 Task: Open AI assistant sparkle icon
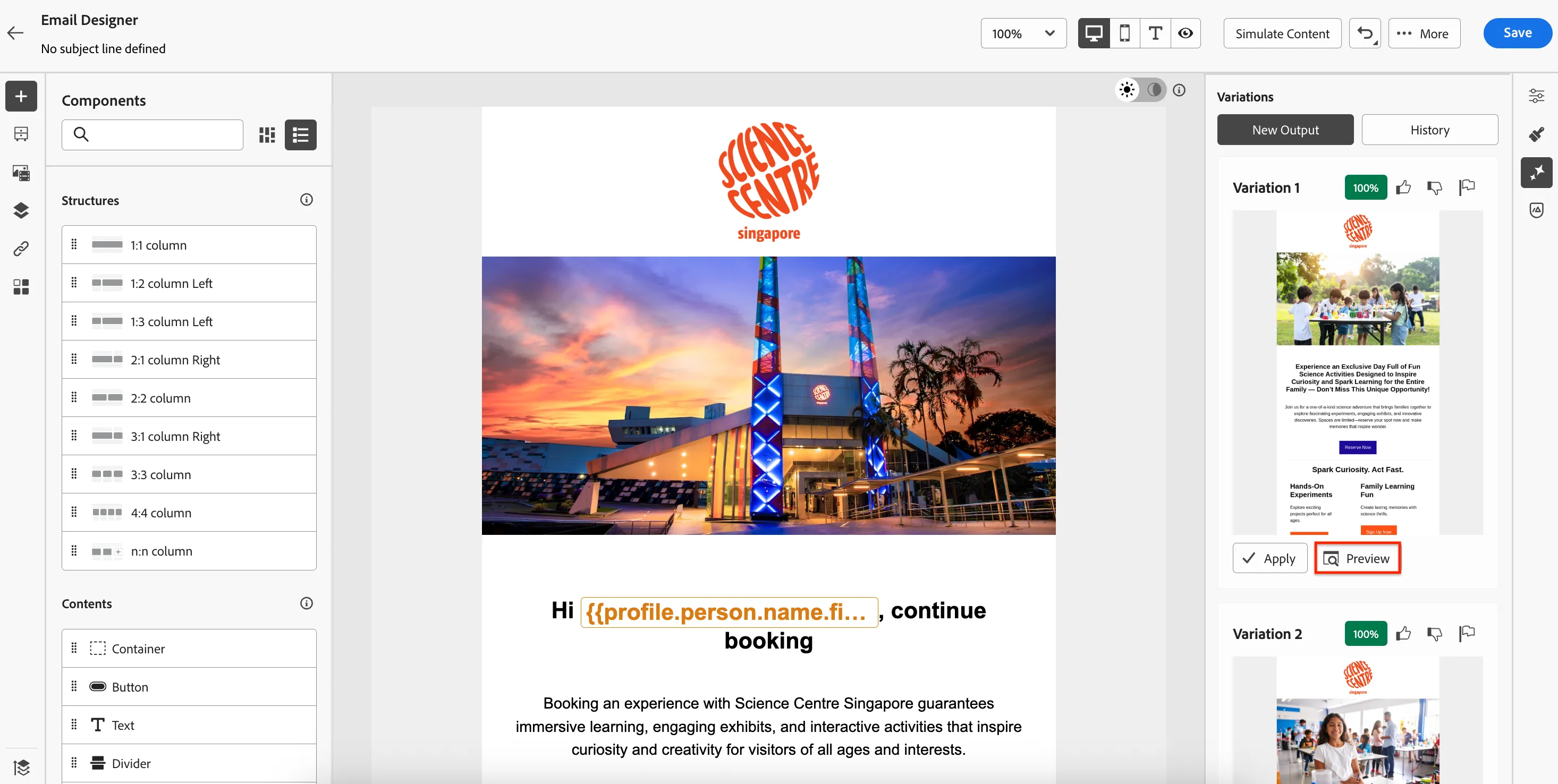point(1536,173)
